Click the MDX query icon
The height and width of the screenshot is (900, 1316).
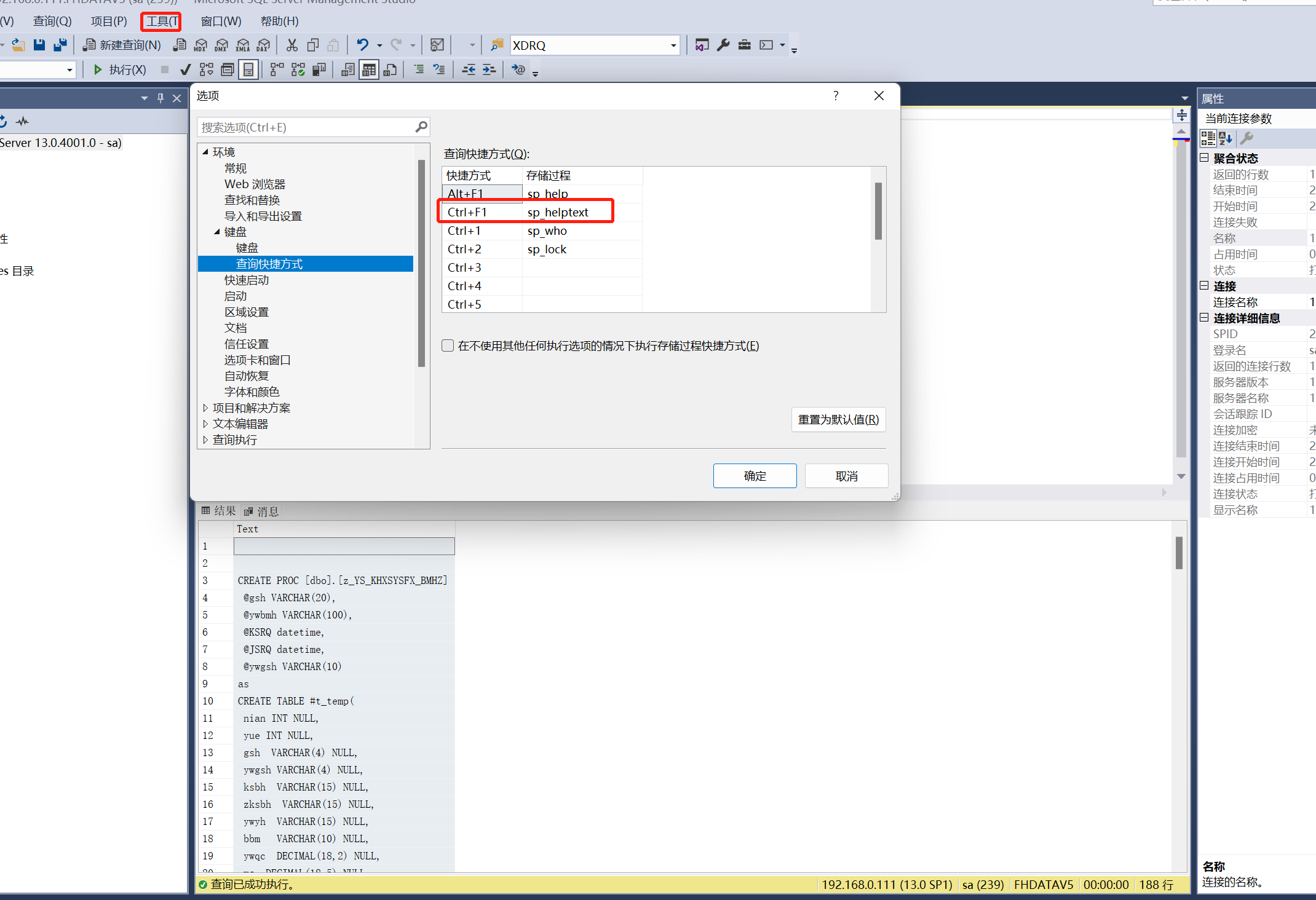pyautogui.click(x=200, y=45)
